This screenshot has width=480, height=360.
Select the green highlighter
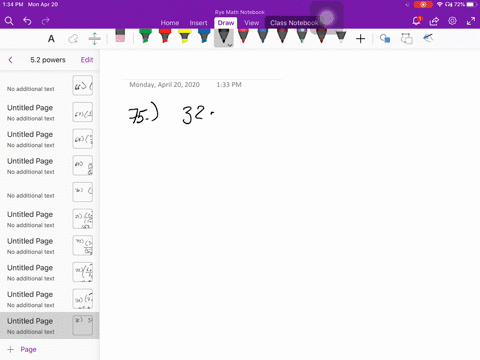click(x=145, y=36)
